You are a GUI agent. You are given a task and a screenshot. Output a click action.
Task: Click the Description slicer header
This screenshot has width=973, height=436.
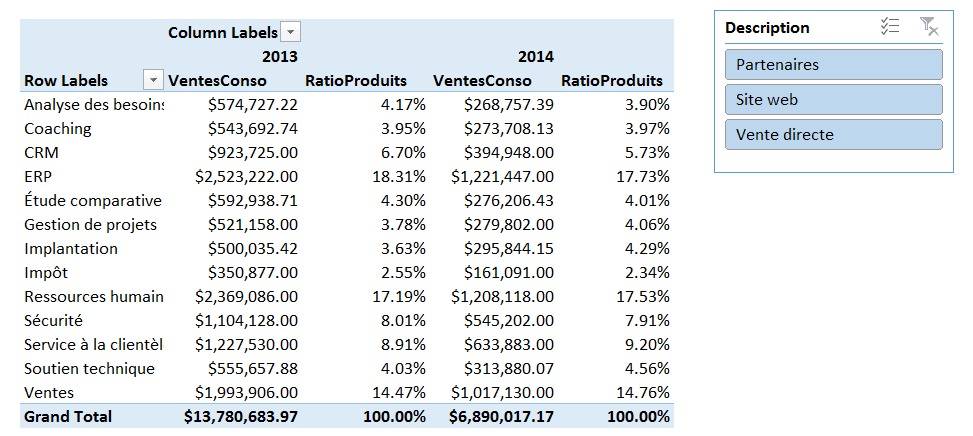pos(768,28)
